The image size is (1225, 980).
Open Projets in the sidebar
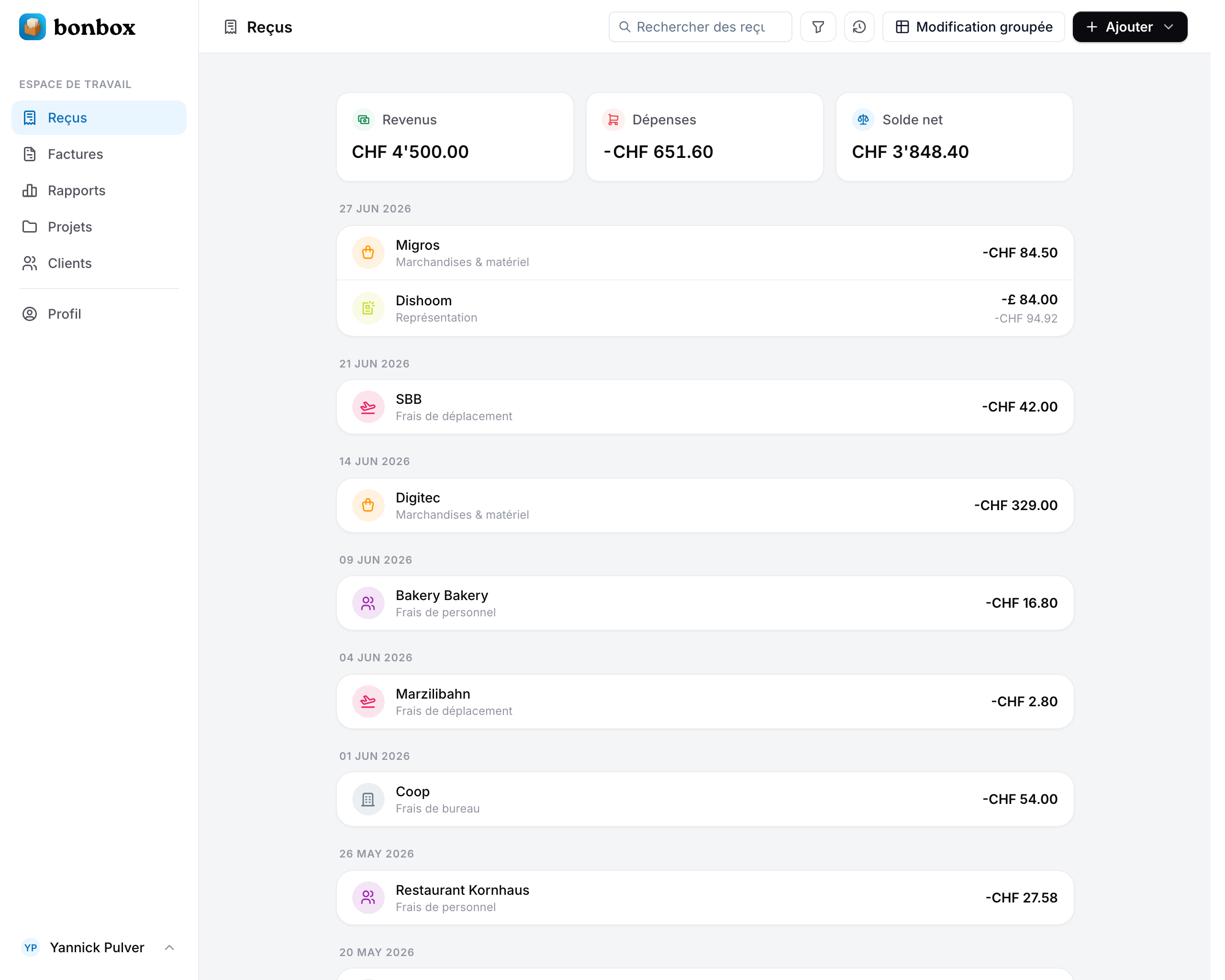(99, 227)
